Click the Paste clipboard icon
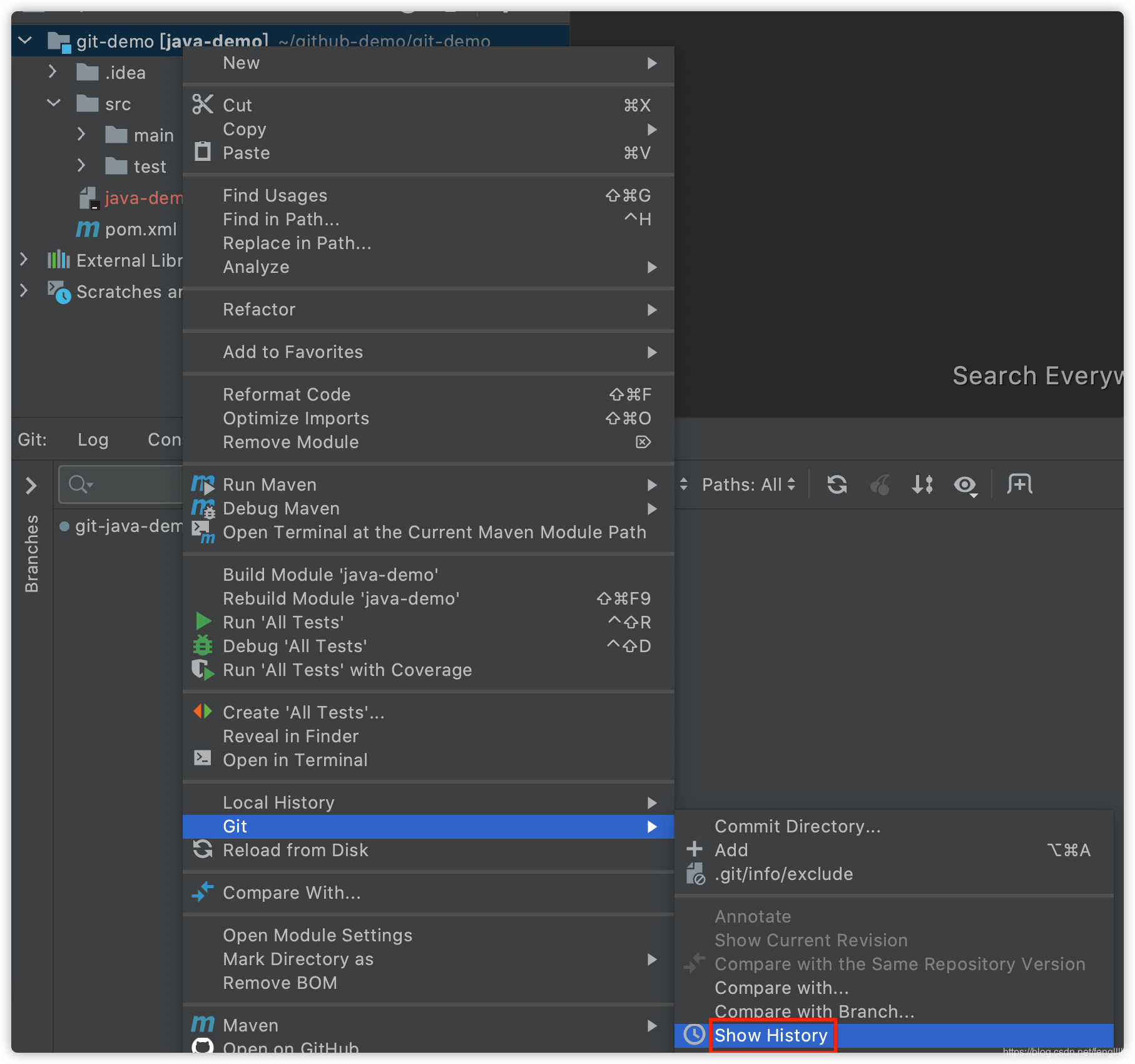 (x=203, y=152)
